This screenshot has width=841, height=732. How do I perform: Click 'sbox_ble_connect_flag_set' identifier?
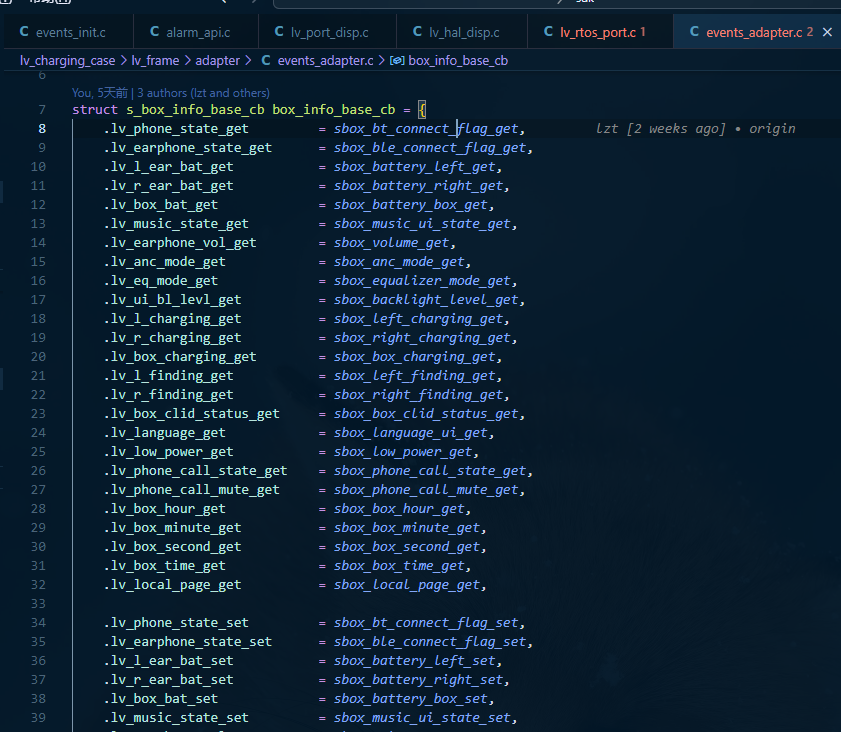(x=430, y=642)
